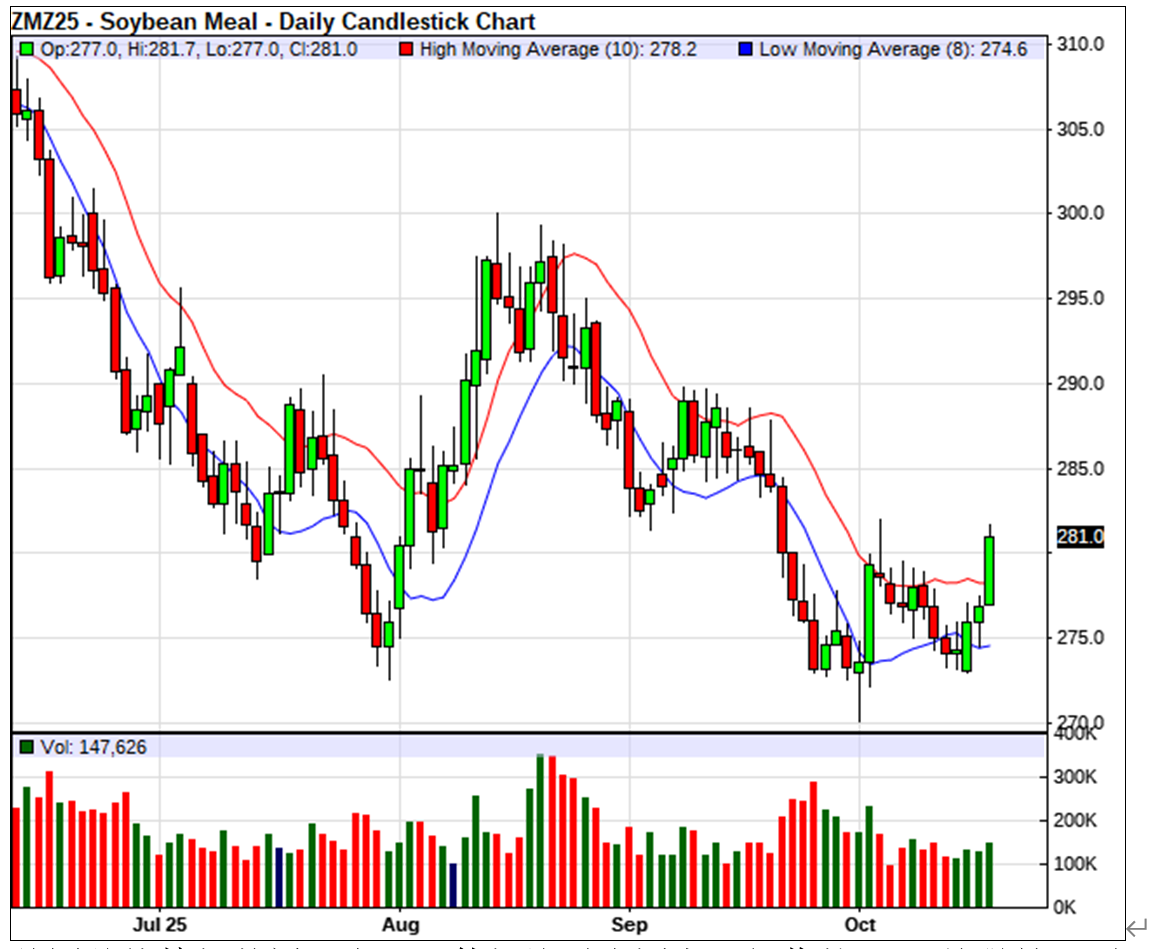This screenshot has width=1149, height=949.
Task: Click the Sep date axis label
Action: (x=629, y=923)
